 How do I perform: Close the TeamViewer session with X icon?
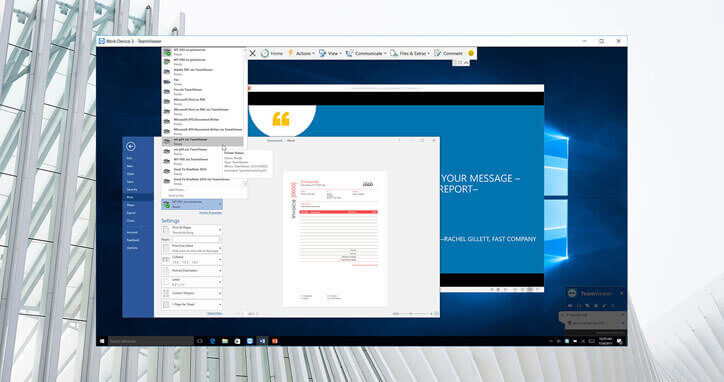click(253, 54)
